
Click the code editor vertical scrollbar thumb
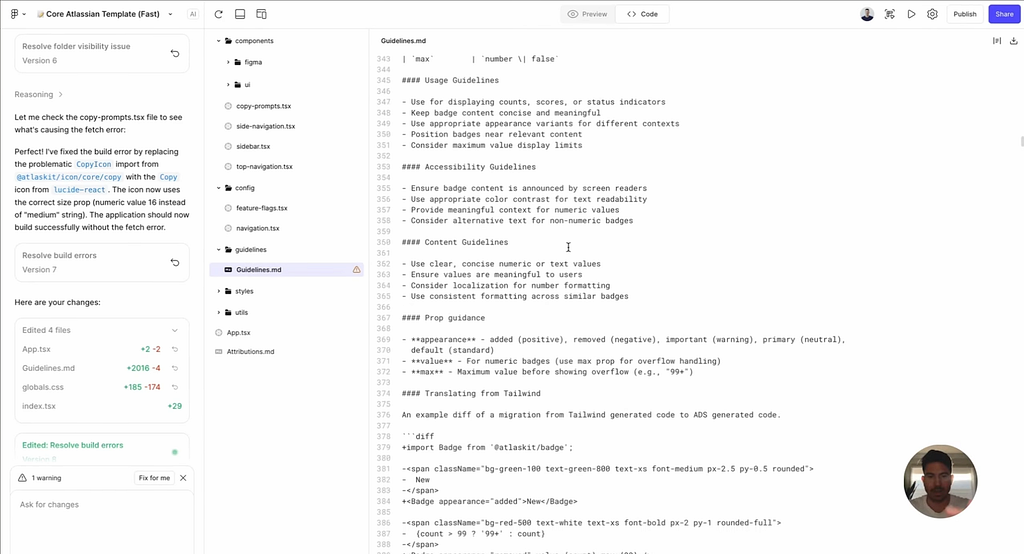(1021, 142)
